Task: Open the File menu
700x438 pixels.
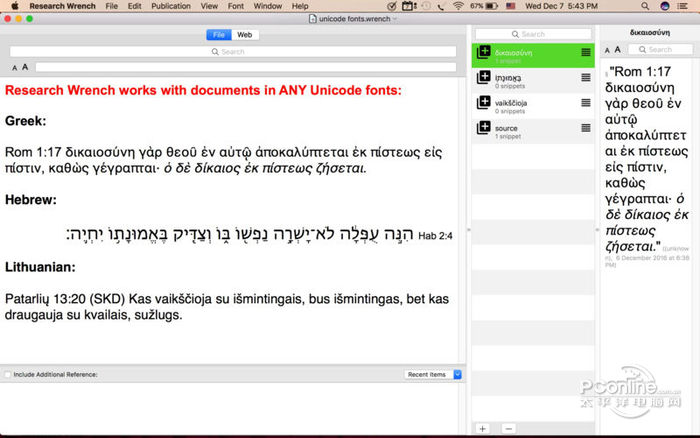Action: 112,6
